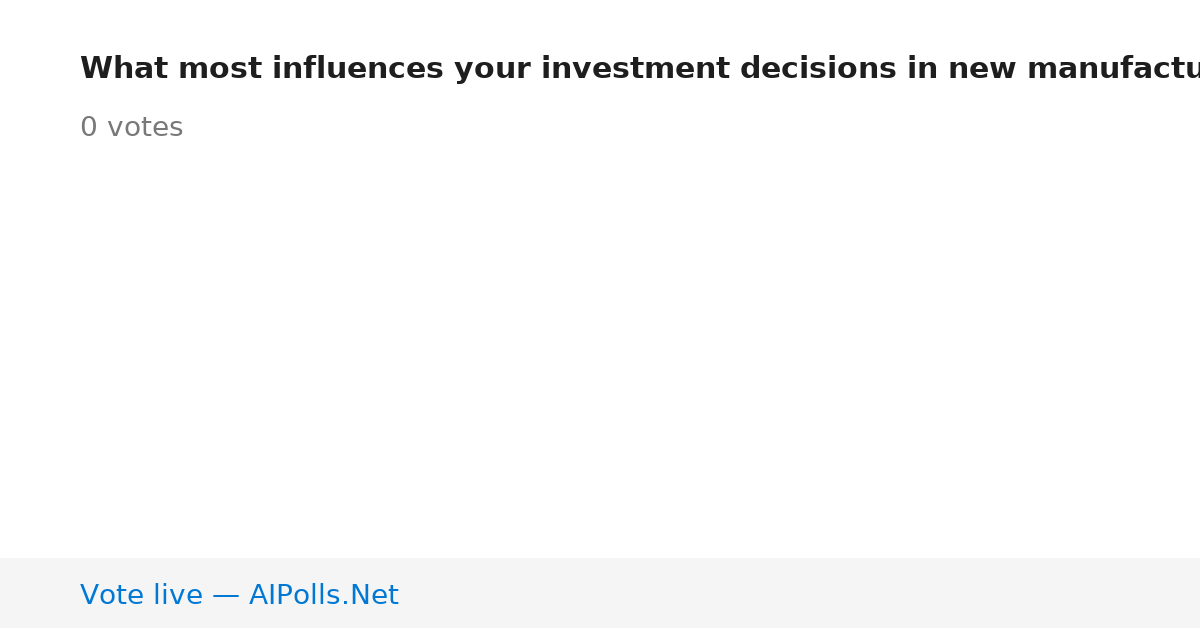
Task: Click the words Vote live in footer
Action: coord(141,595)
